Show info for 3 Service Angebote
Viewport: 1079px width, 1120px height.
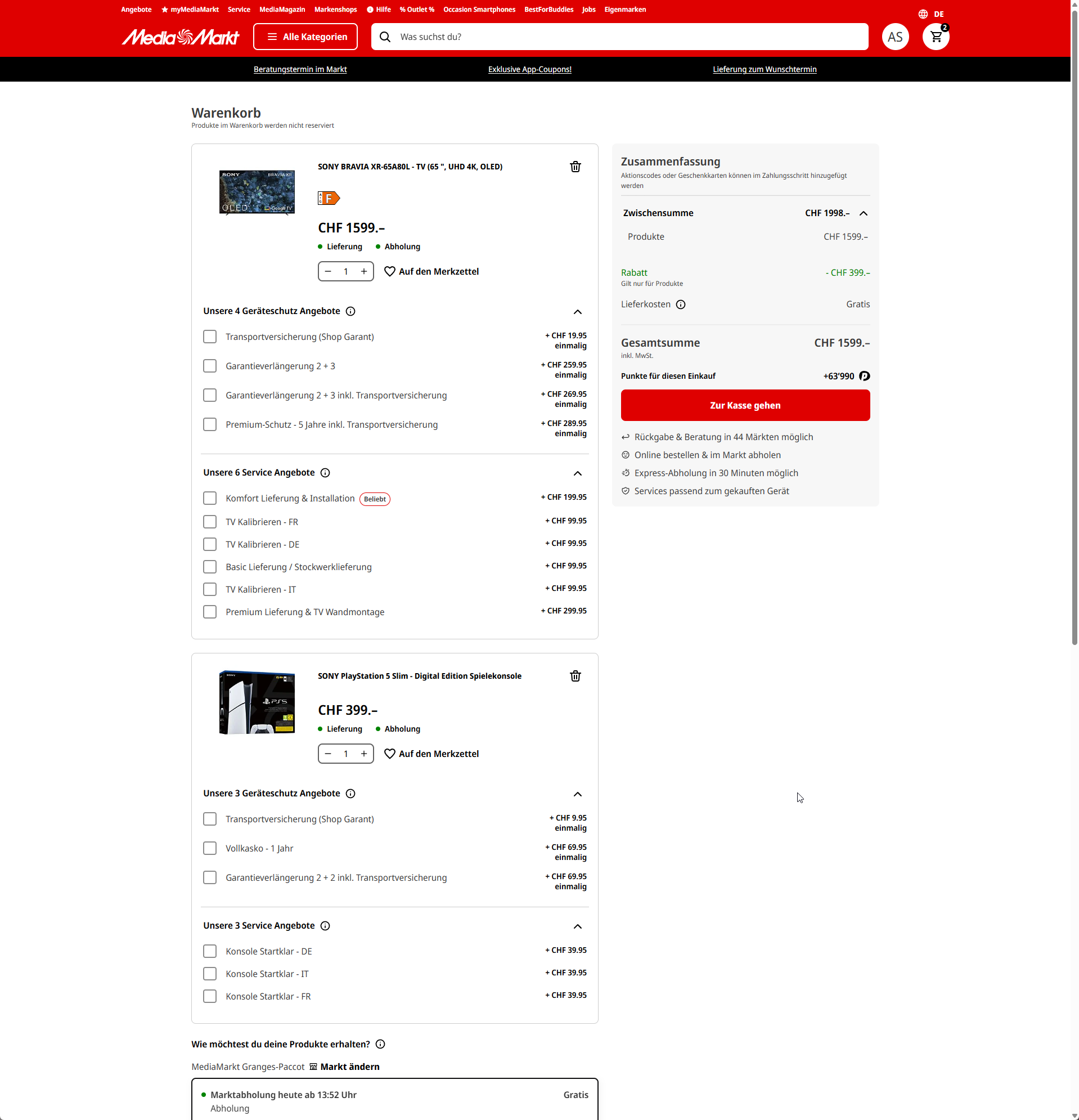[x=325, y=926]
